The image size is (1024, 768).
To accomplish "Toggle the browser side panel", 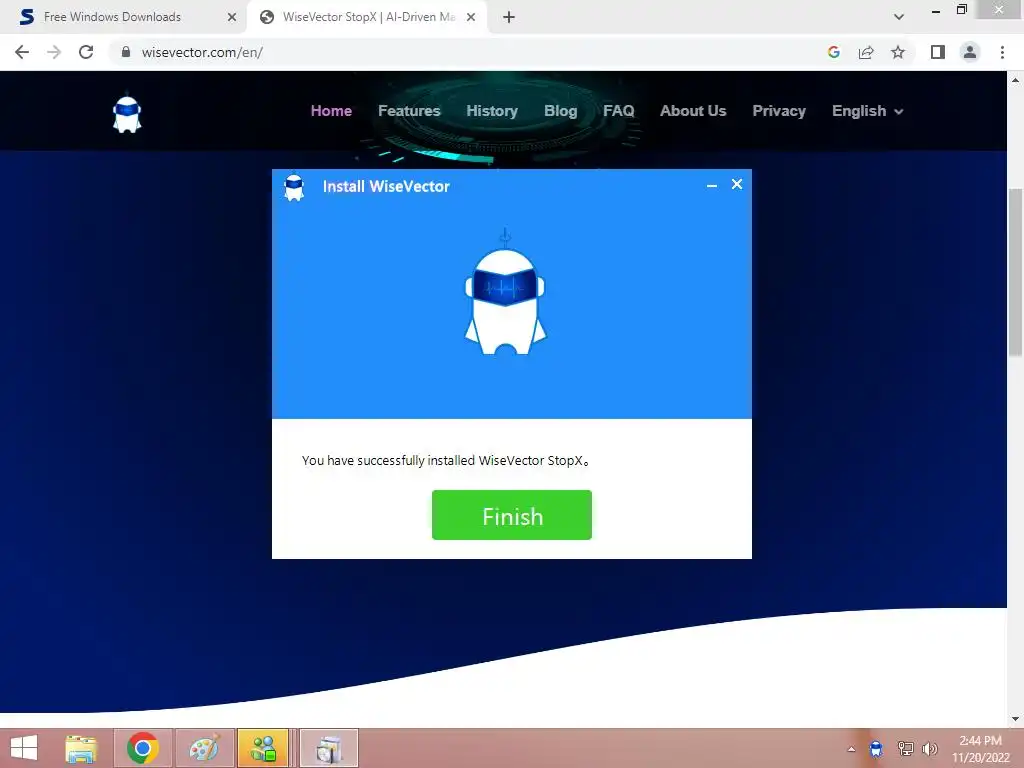I will (938, 52).
